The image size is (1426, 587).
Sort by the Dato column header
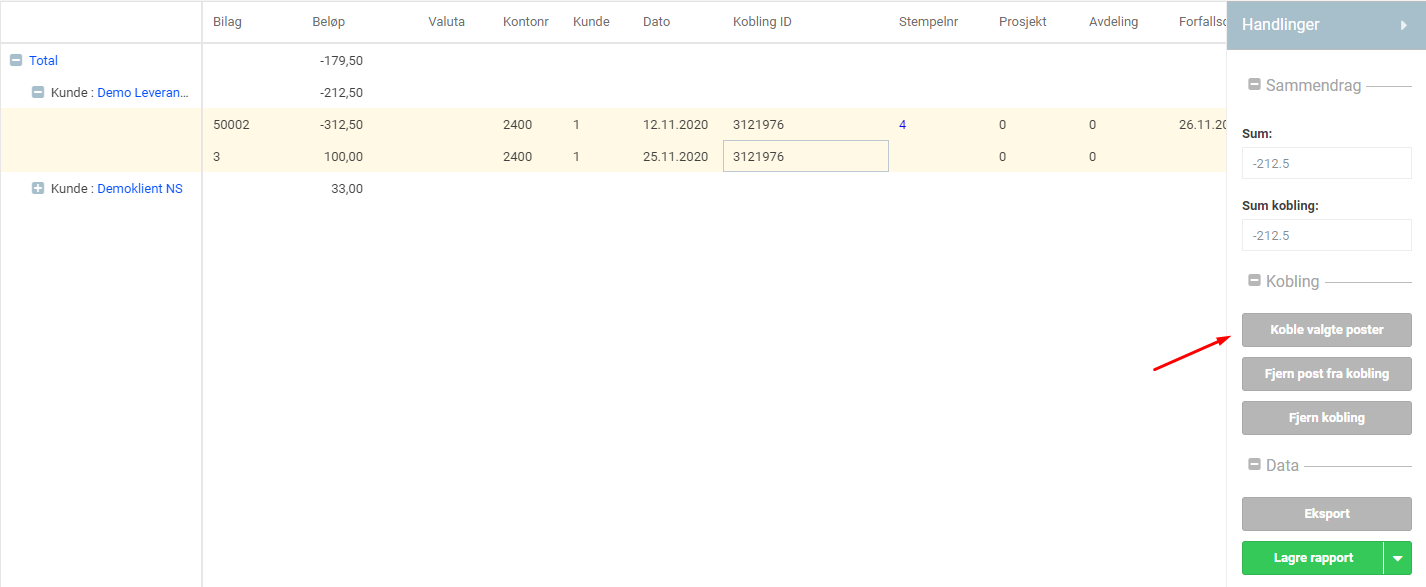pyautogui.click(x=656, y=22)
